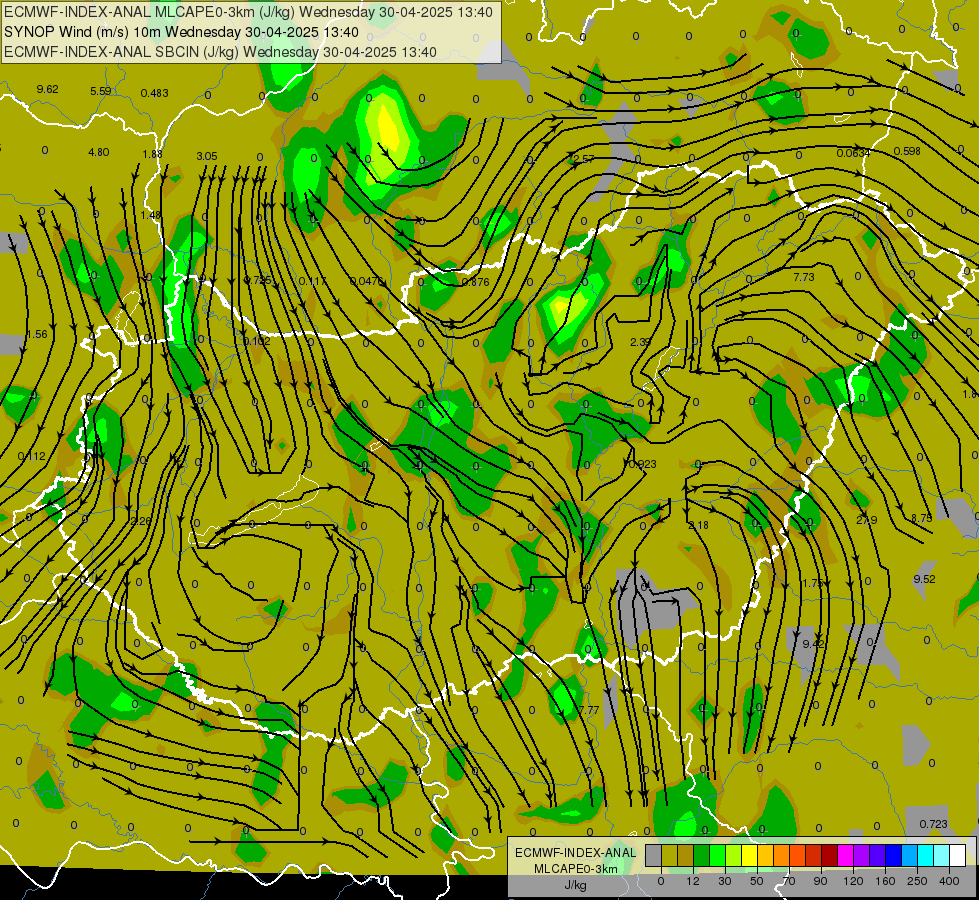Click the legend tick value '70'

[789, 881]
